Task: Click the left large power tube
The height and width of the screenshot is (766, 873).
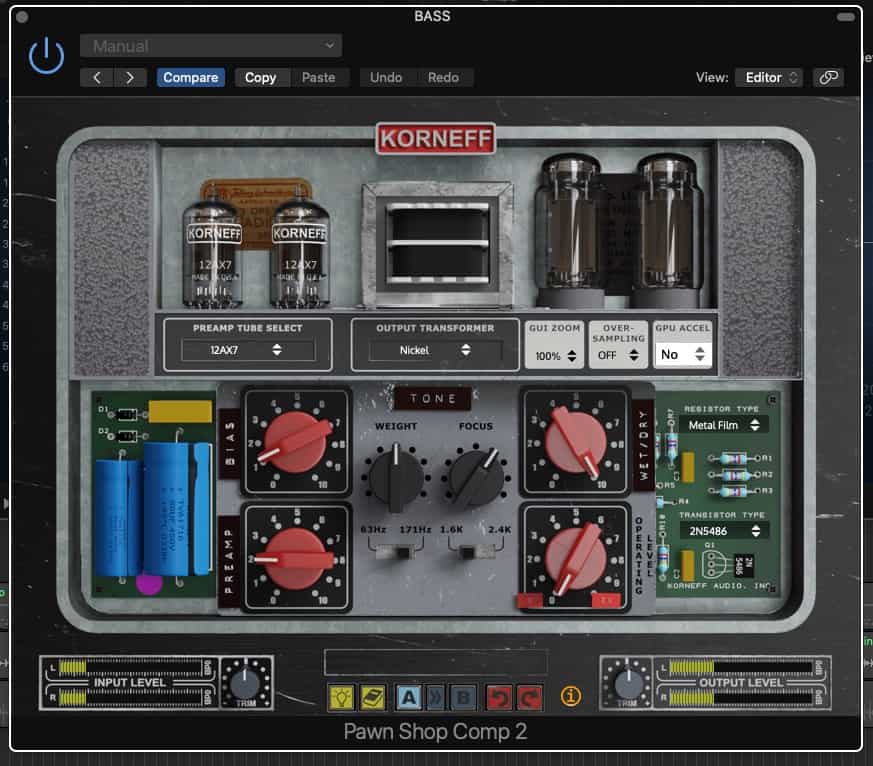Action: [569, 229]
